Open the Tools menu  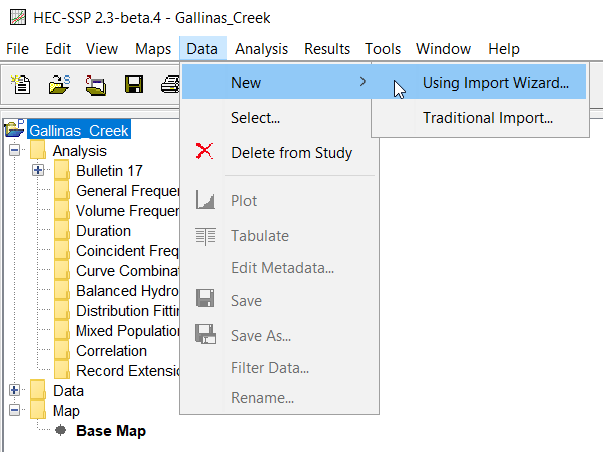click(x=383, y=49)
